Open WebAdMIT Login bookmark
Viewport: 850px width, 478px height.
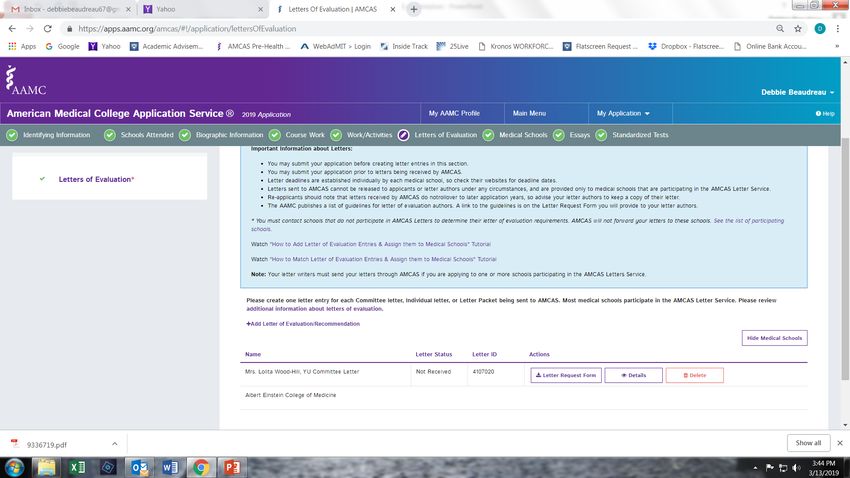[336, 47]
